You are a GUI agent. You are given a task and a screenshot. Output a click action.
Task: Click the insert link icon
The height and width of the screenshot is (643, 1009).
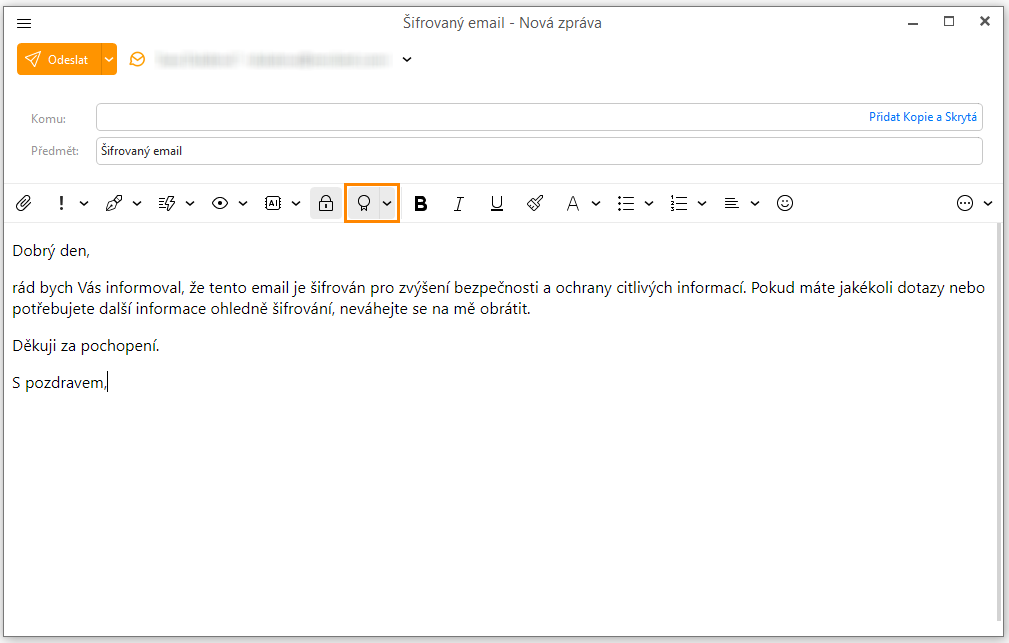click(x=114, y=203)
